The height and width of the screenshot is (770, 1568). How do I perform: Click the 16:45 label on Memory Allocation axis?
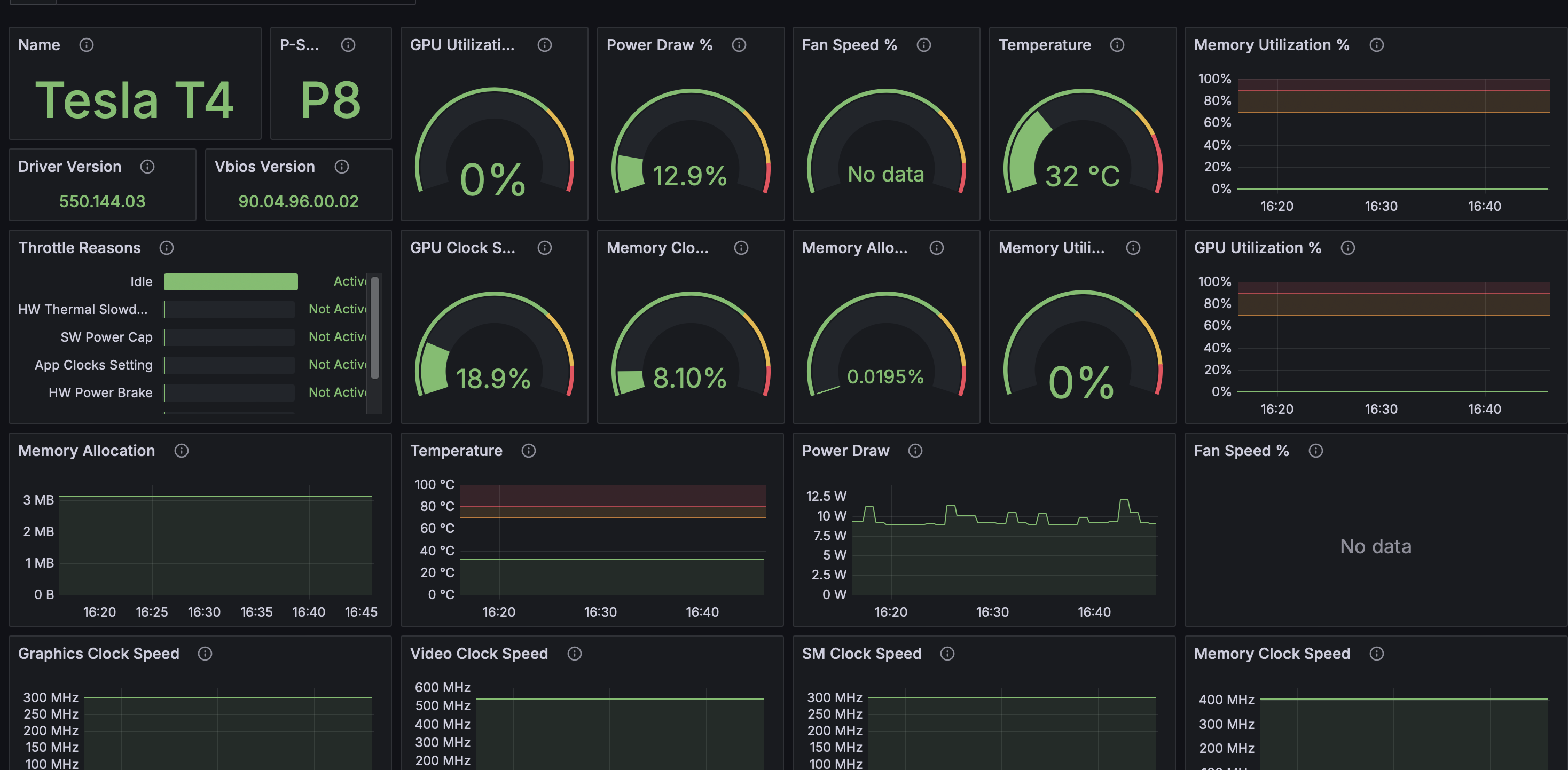tap(361, 612)
